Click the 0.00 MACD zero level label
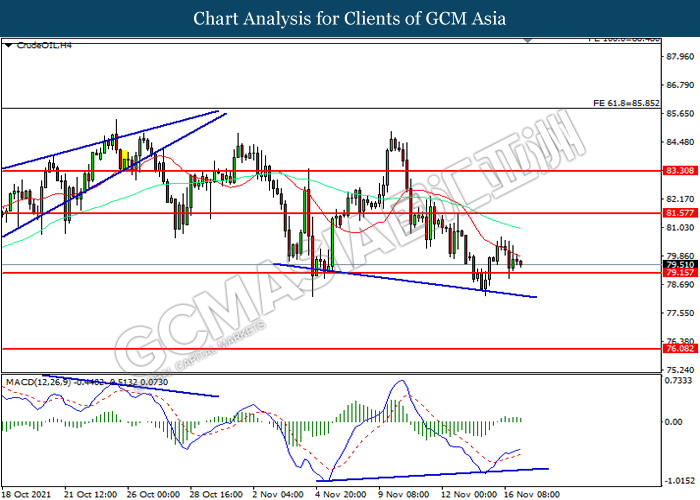Viewport: 700px width, 500px height. pos(678,421)
